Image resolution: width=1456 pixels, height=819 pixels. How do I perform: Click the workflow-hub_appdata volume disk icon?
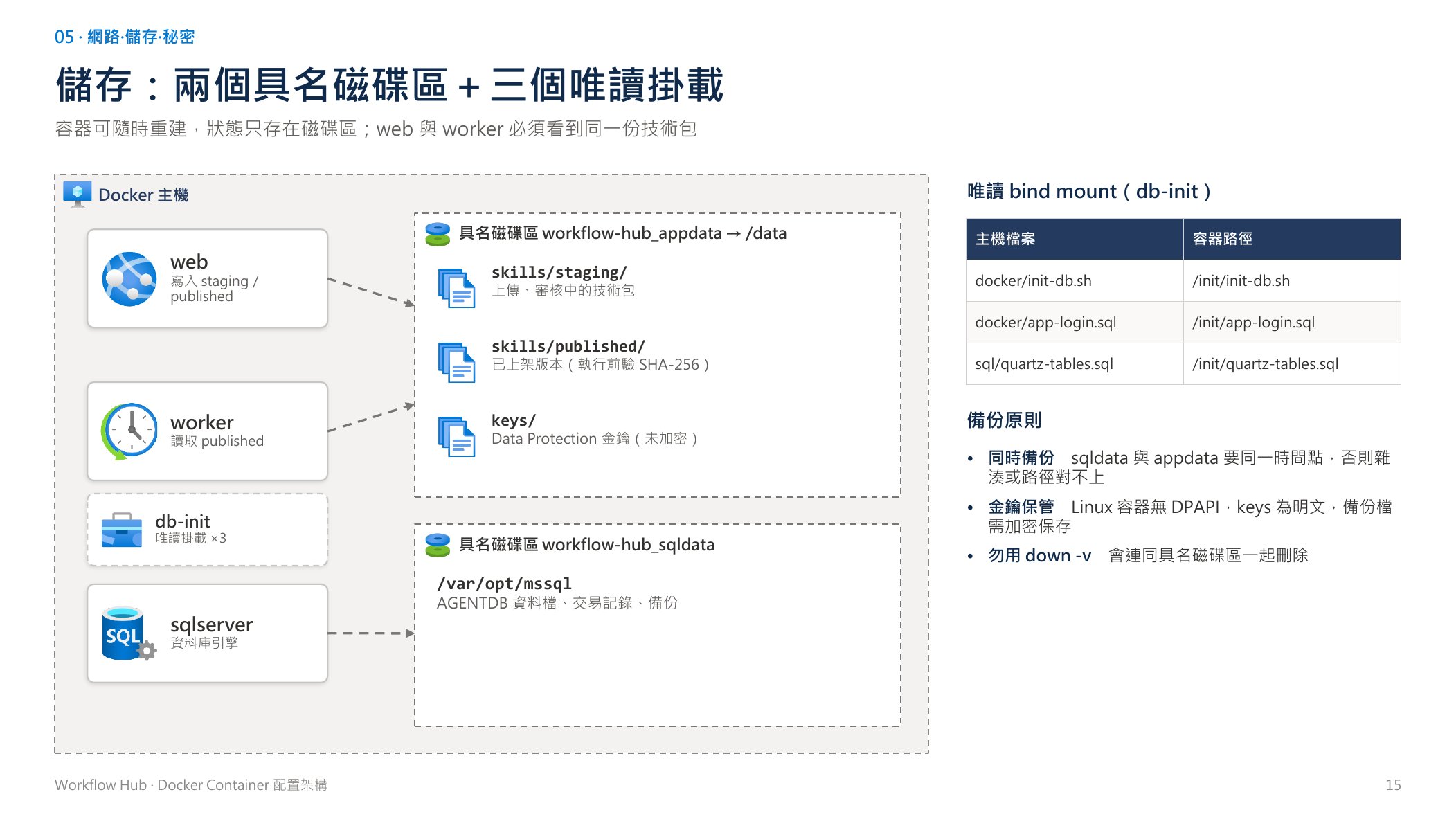click(438, 234)
